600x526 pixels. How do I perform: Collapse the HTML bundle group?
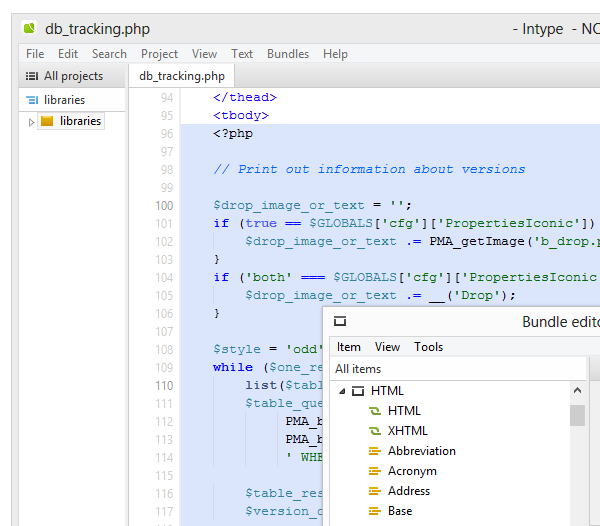click(342, 391)
